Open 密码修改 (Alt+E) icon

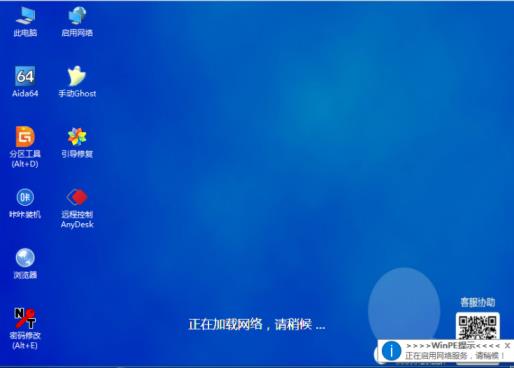25,328
